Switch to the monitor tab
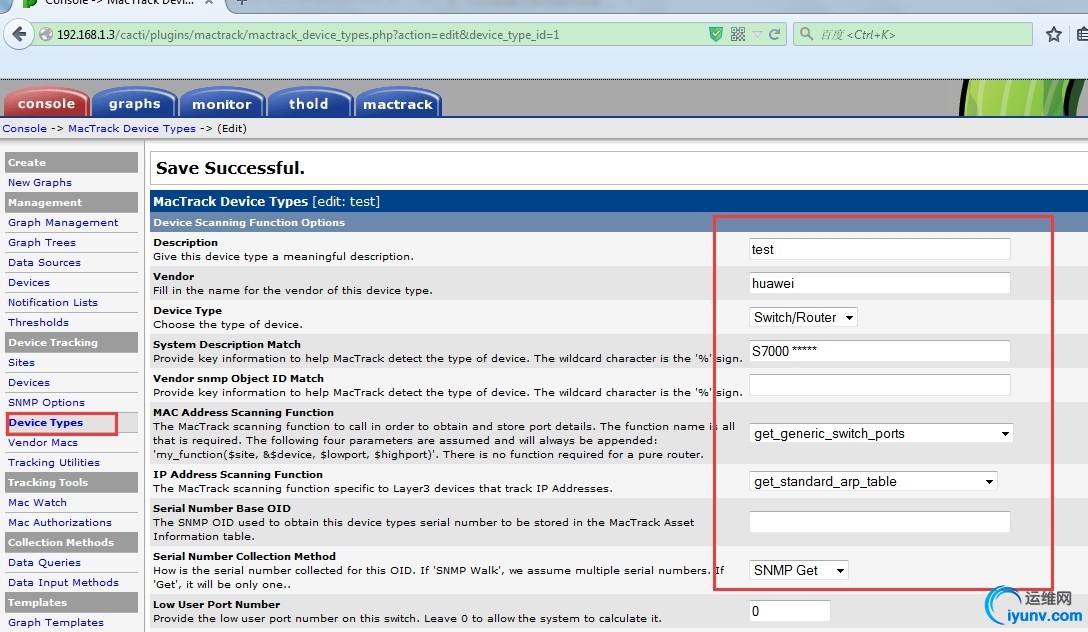The height and width of the screenshot is (632, 1088). coord(221,103)
